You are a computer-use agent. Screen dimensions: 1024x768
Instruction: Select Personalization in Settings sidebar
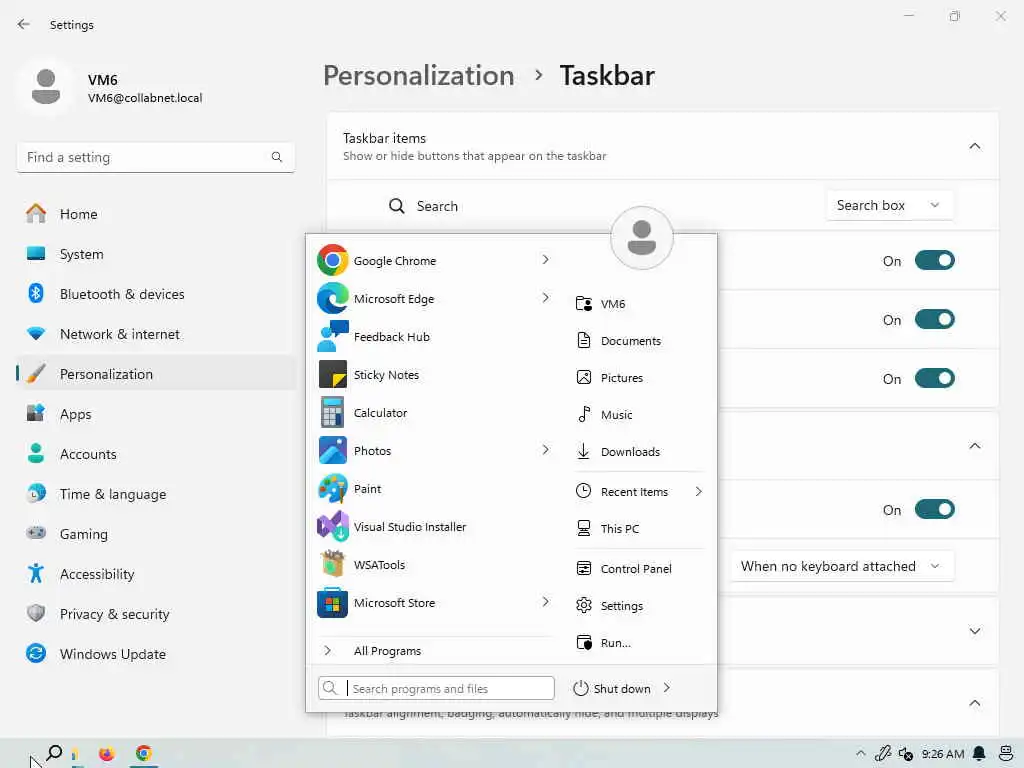(155, 374)
